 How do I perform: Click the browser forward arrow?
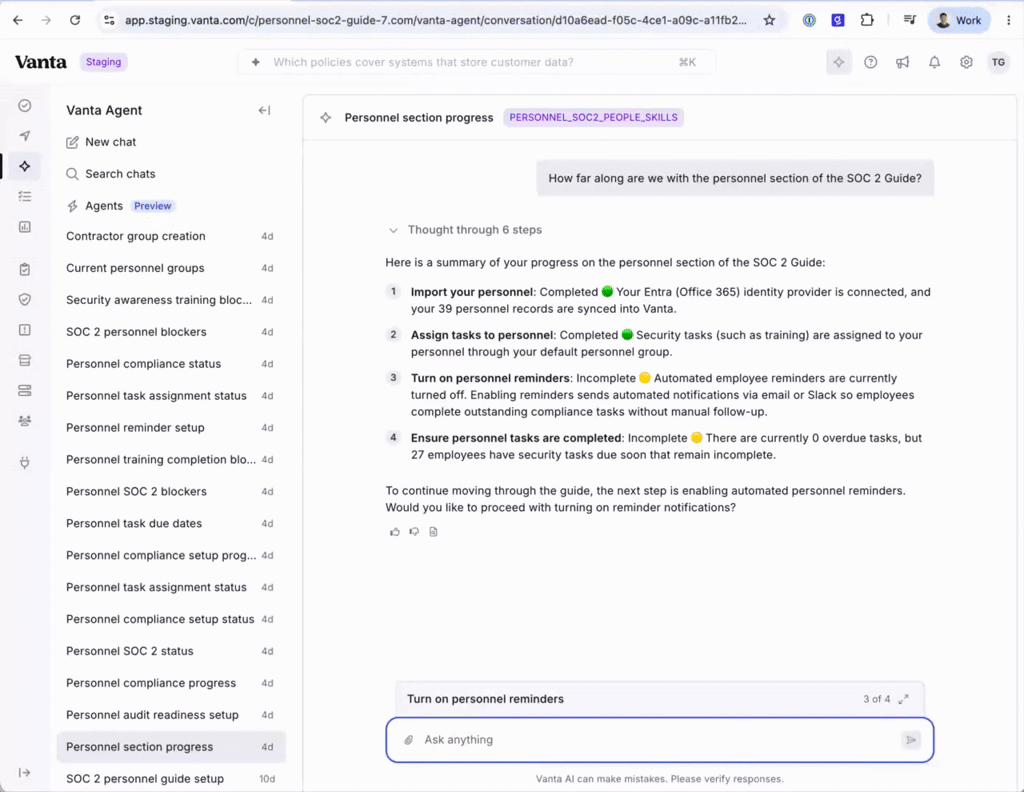(x=46, y=20)
